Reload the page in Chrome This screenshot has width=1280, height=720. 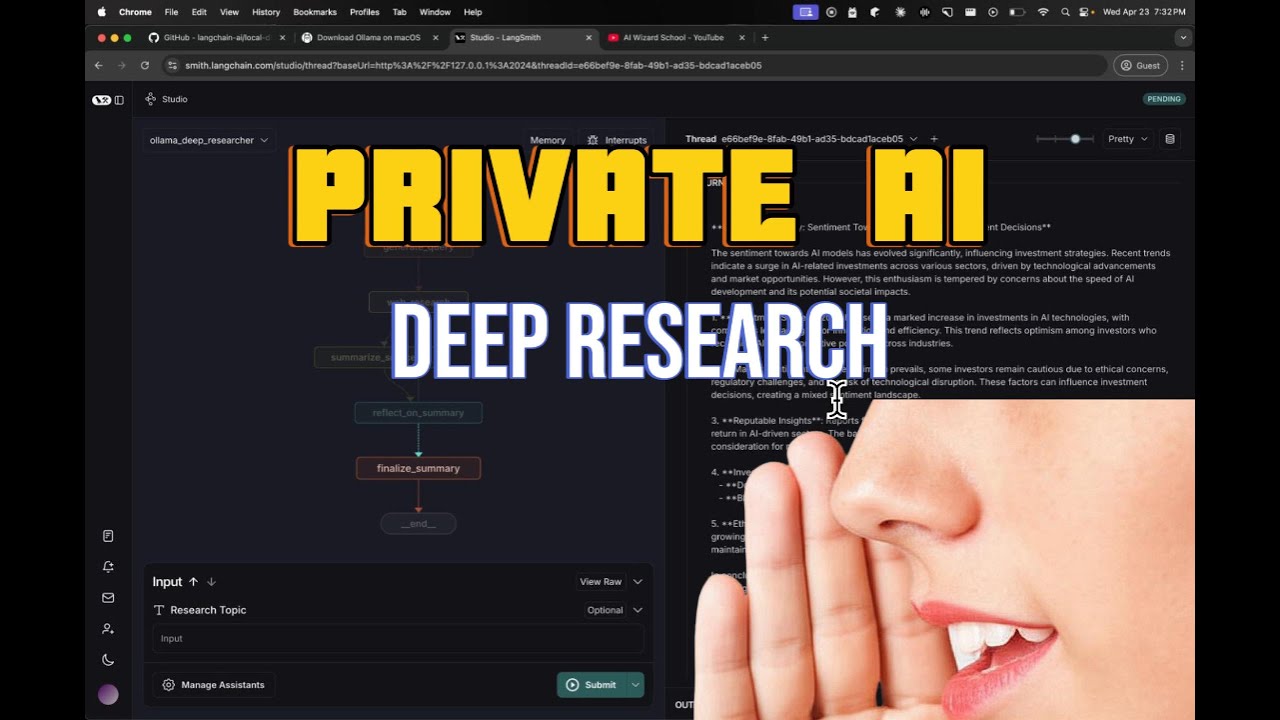(144, 65)
